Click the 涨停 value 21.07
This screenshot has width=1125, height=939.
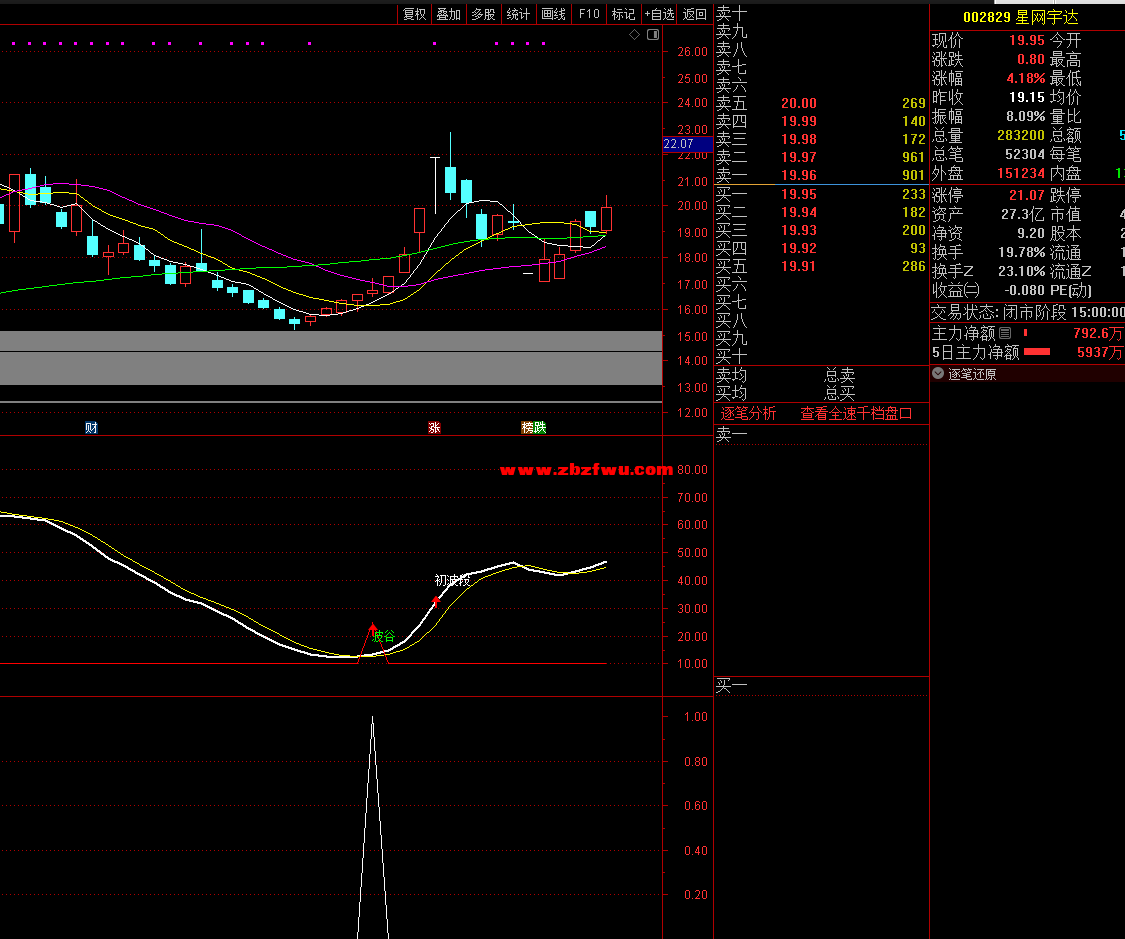coord(1027,195)
